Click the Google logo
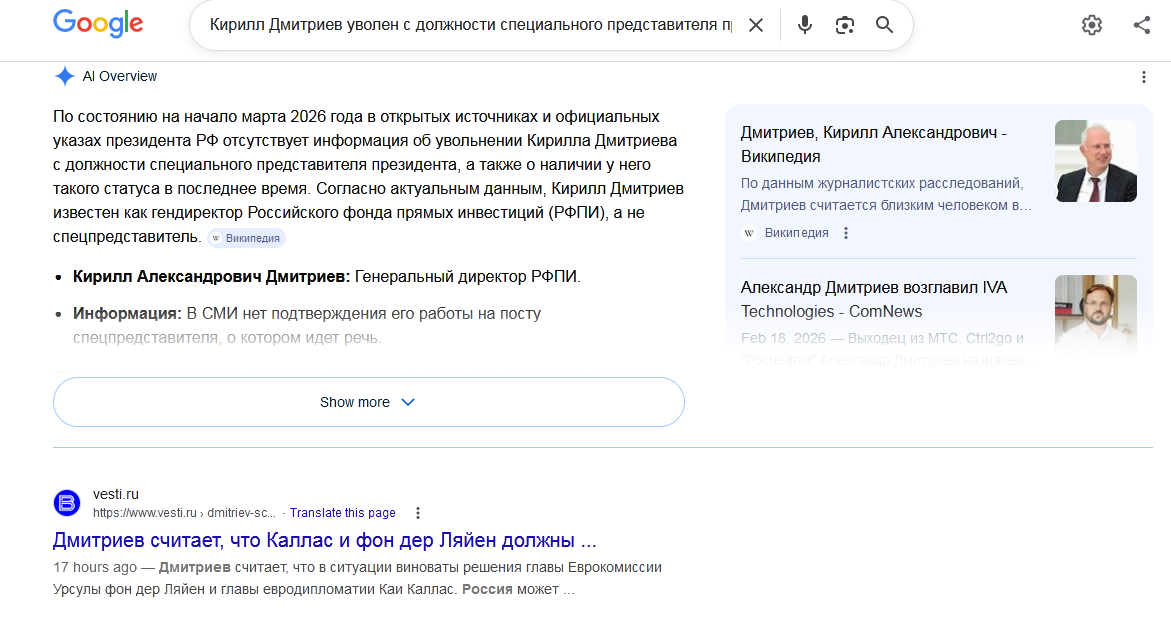Screen dimensions: 1171x629 [98, 24]
